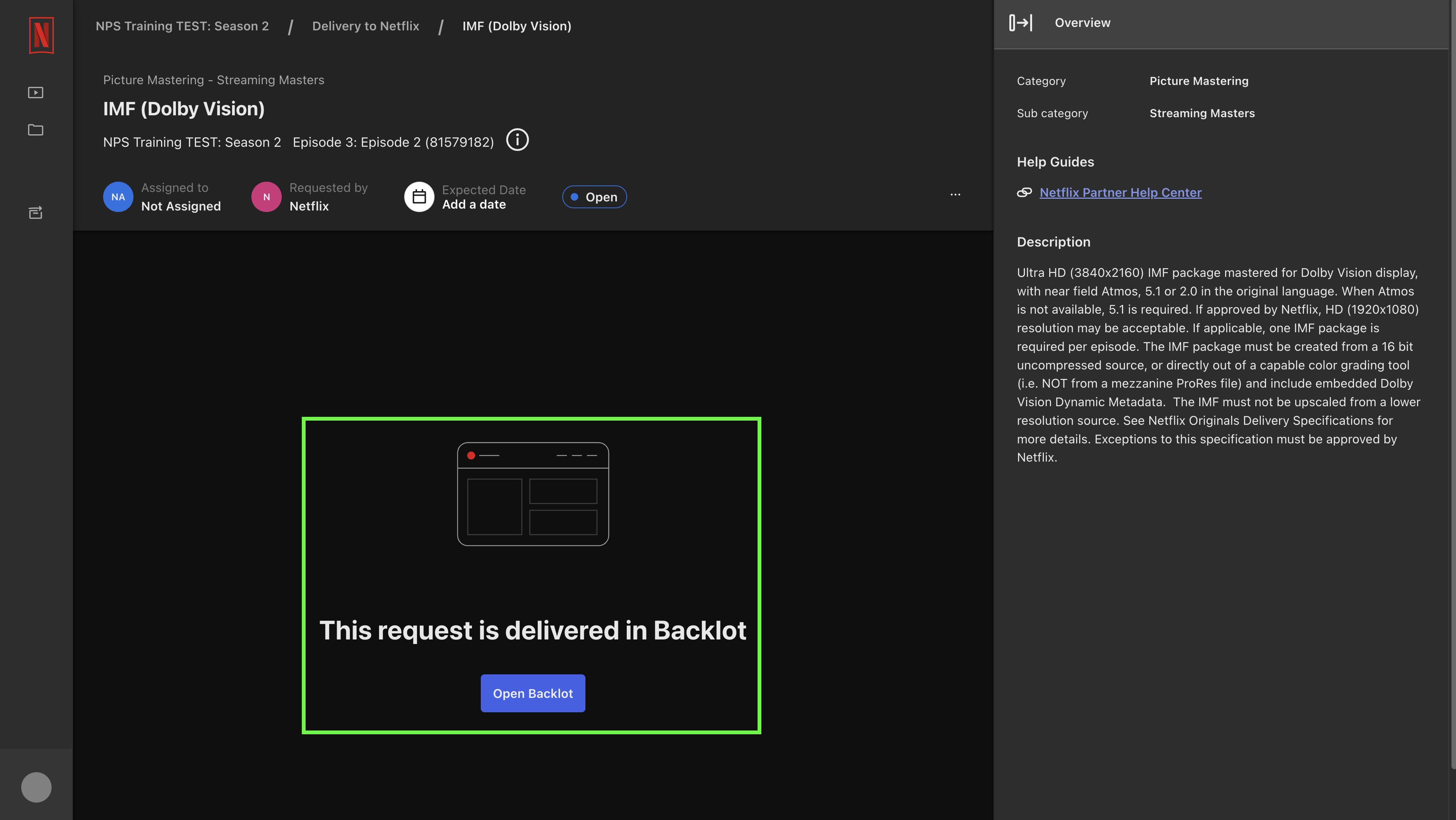Screen dimensions: 1456x820
Task: Click the NA assignee avatar
Action: (x=118, y=197)
